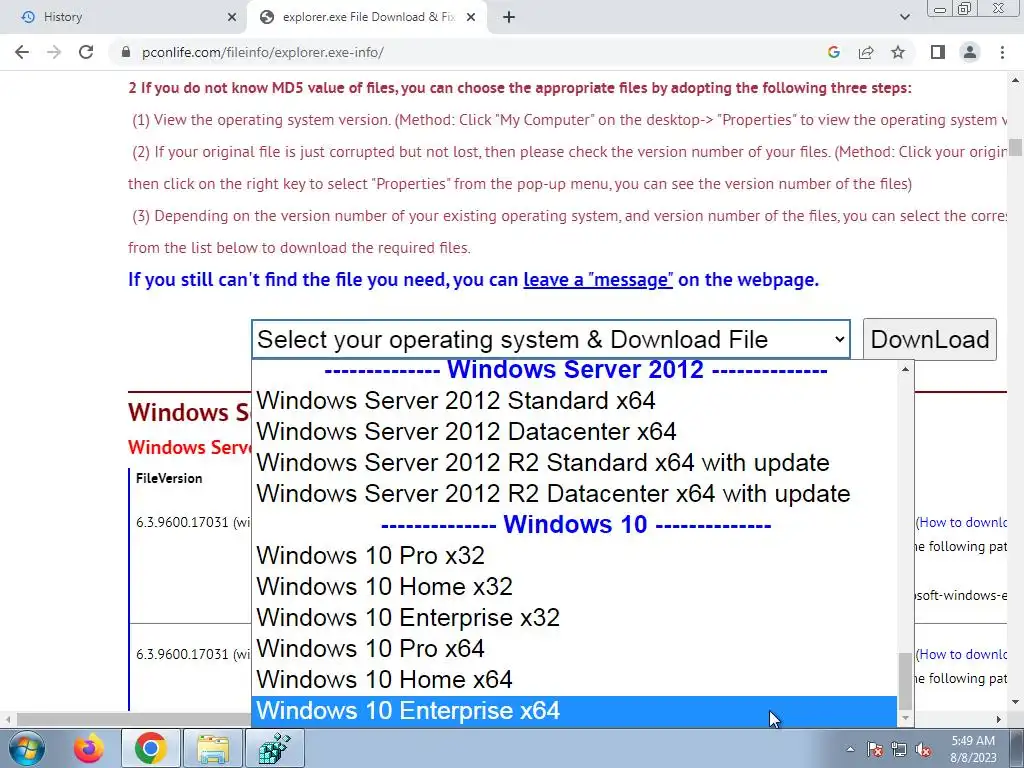Screen dimensions: 1024x768
Task: Click the page horizontal scrollbar right arrow
Action: (x=999, y=719)
